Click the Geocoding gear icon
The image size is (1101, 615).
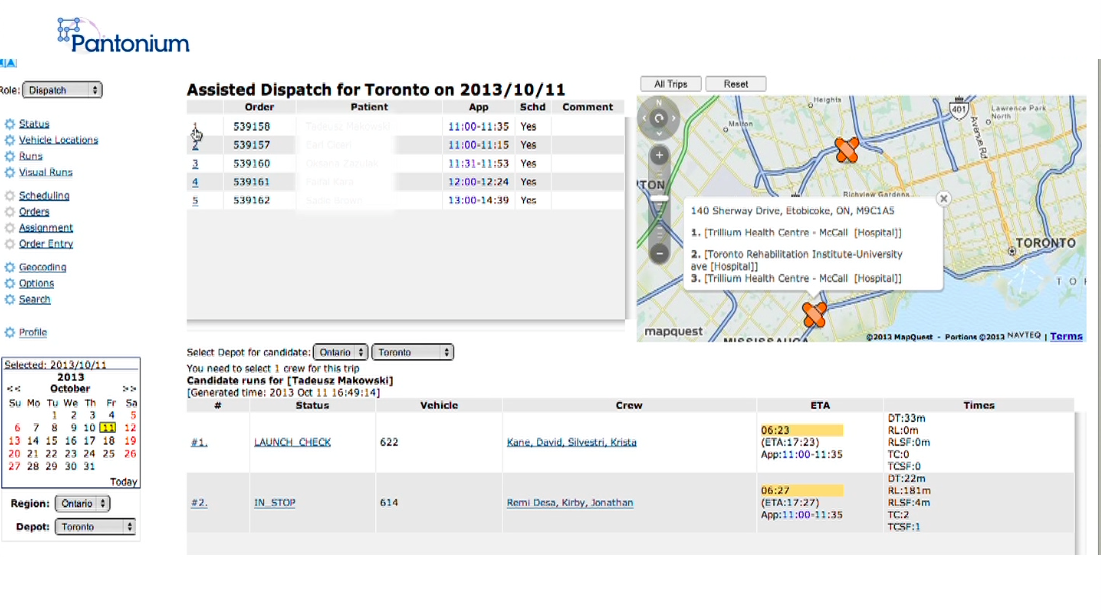pos(10,268)
